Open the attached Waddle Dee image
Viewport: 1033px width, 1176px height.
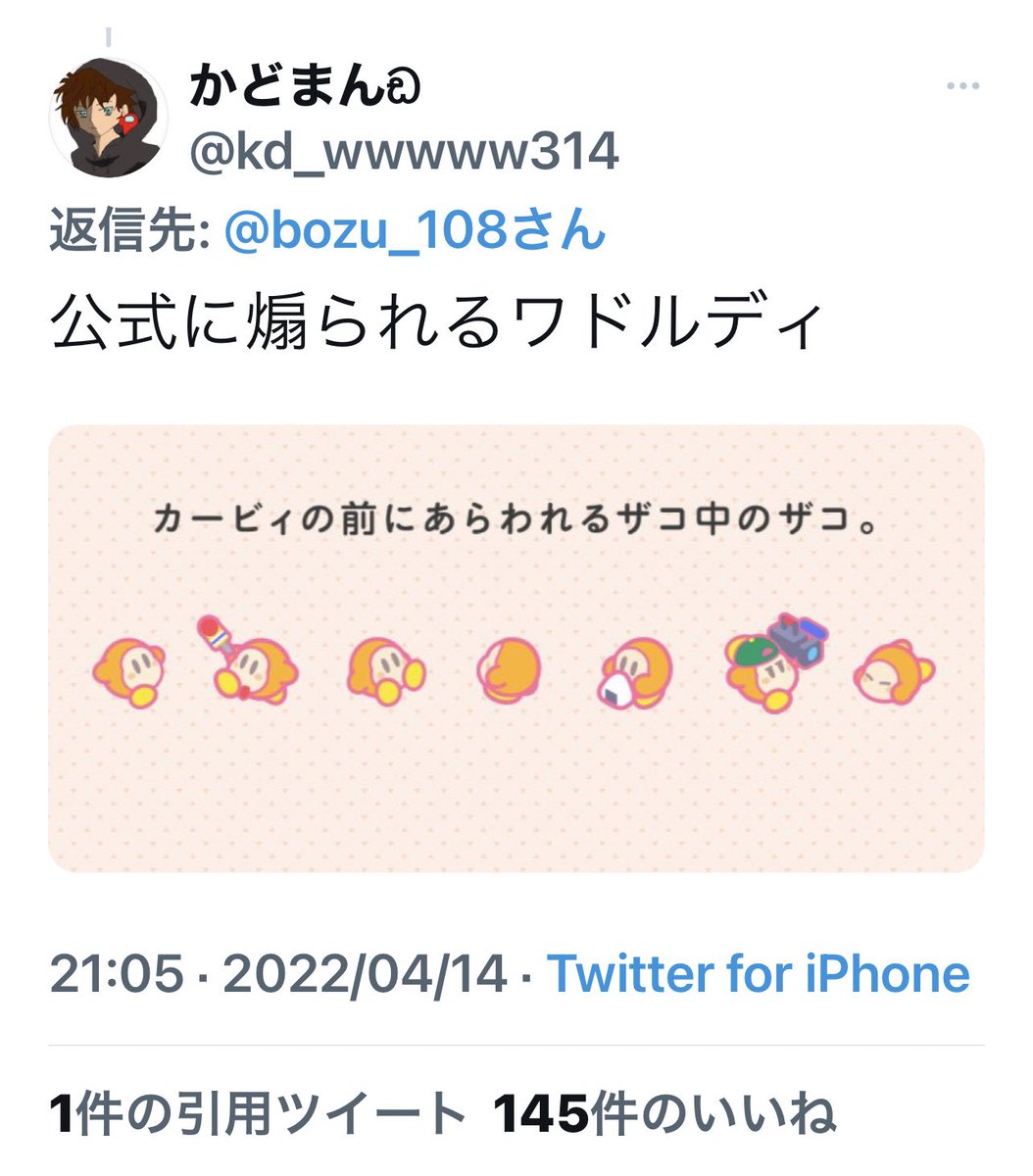coord(516,648)
